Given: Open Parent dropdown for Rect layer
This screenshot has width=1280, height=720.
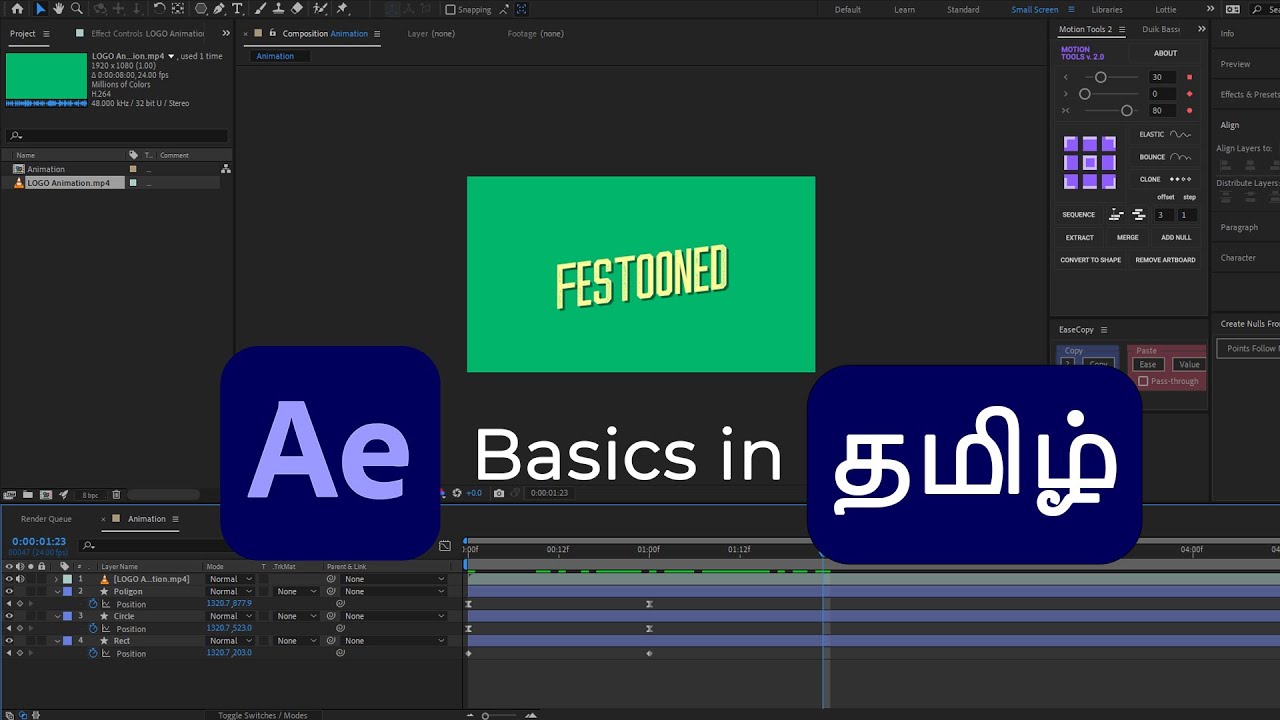Looking at the screenshot, I should (x=393, y=641).
